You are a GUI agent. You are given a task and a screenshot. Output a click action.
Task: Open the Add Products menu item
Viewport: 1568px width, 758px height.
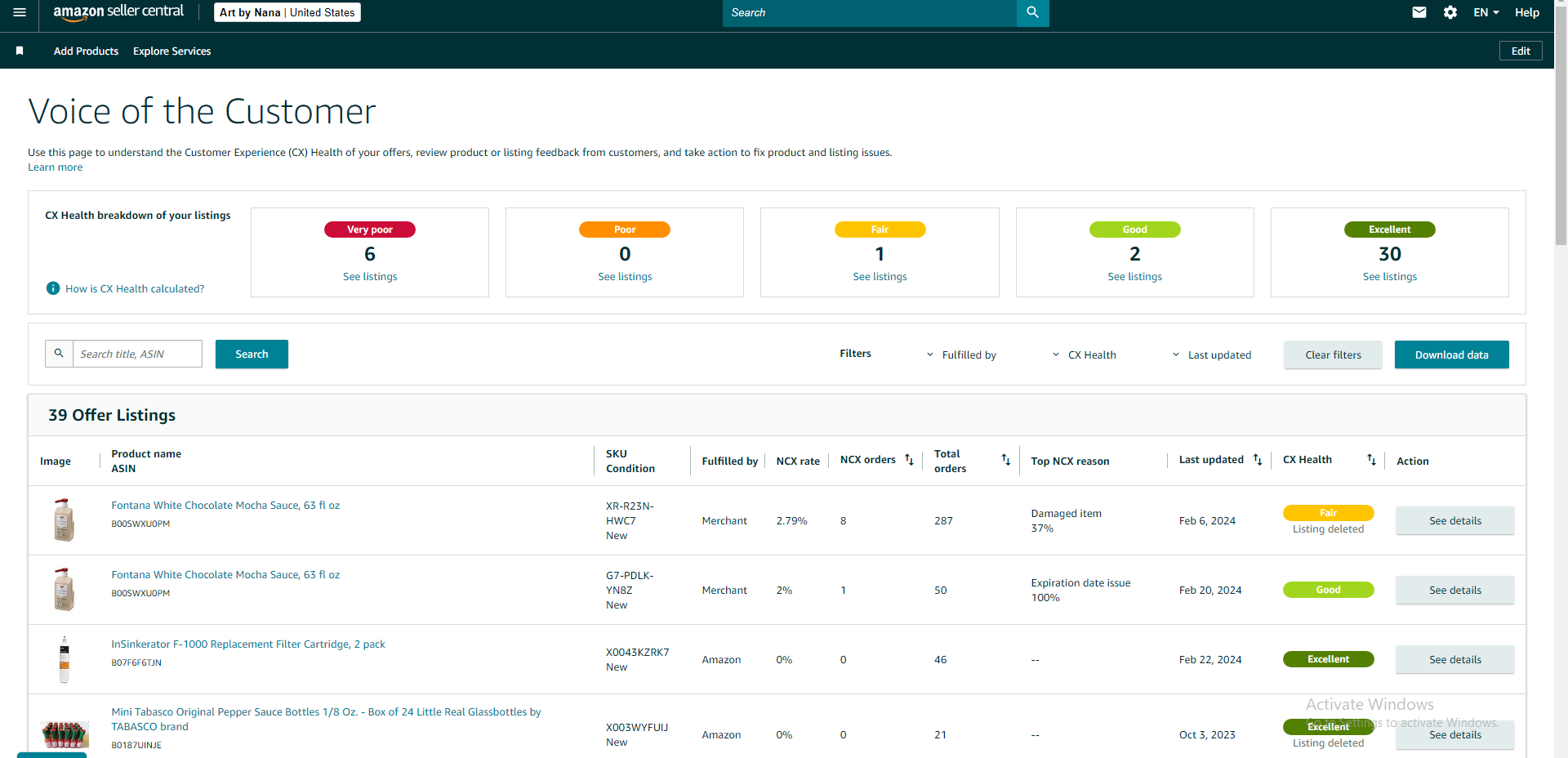(86, 51)
